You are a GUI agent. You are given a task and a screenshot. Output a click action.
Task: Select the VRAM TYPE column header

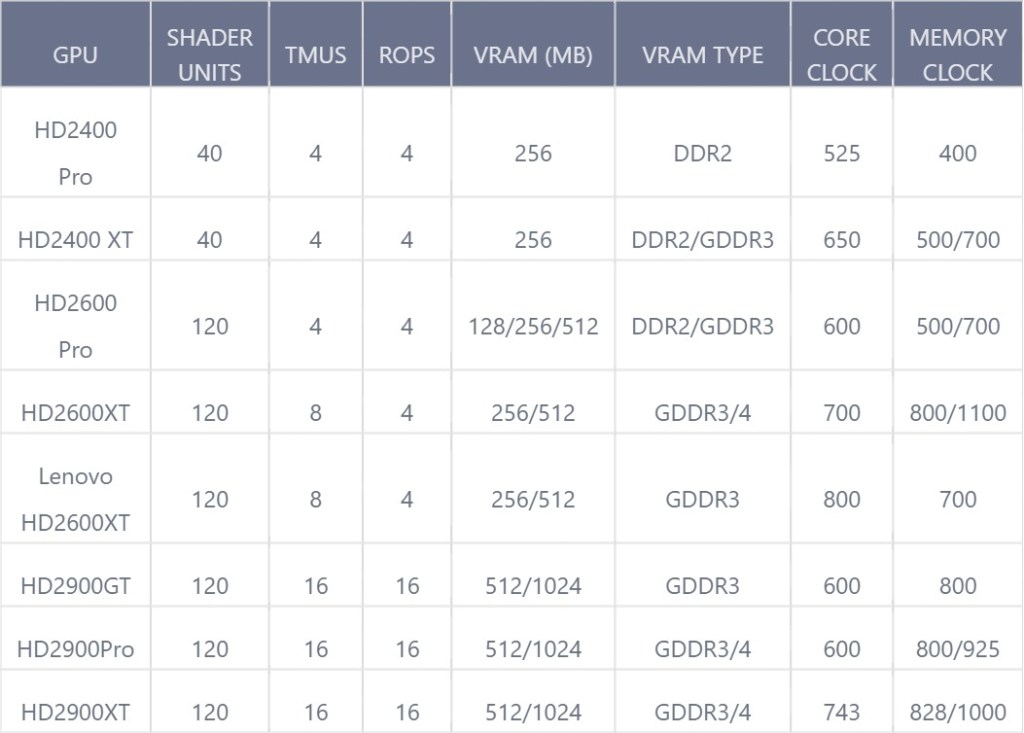coord(703,55)
